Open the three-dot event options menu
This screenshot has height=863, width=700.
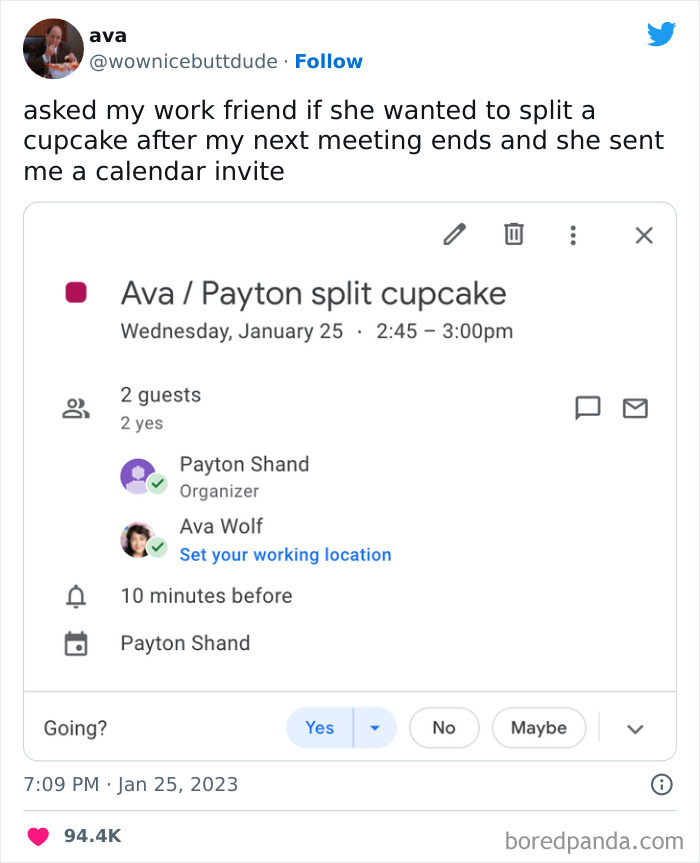click(x=573, y=234)
